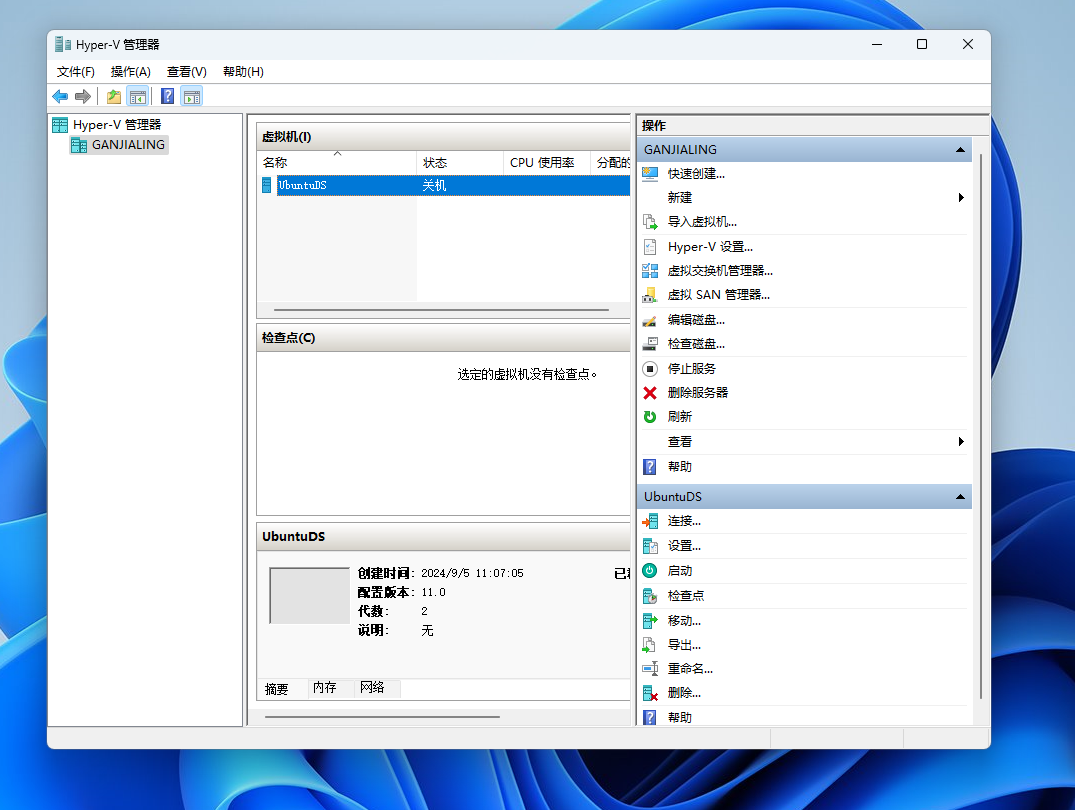
Task: Click the 虚拟 SAN 管理器 icon
Action: [x=650, y=295]
